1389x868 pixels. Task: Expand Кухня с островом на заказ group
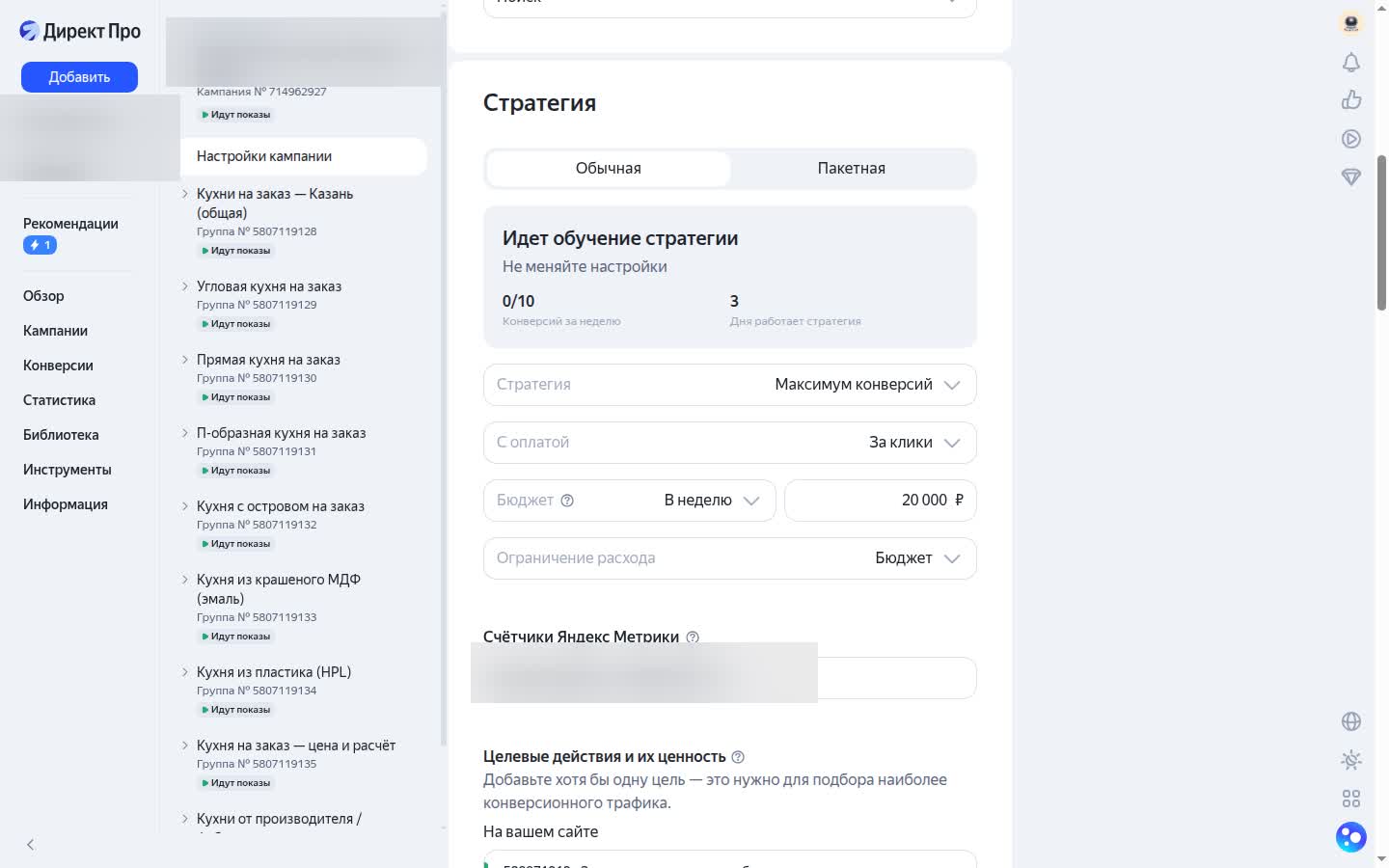point(185,506)
